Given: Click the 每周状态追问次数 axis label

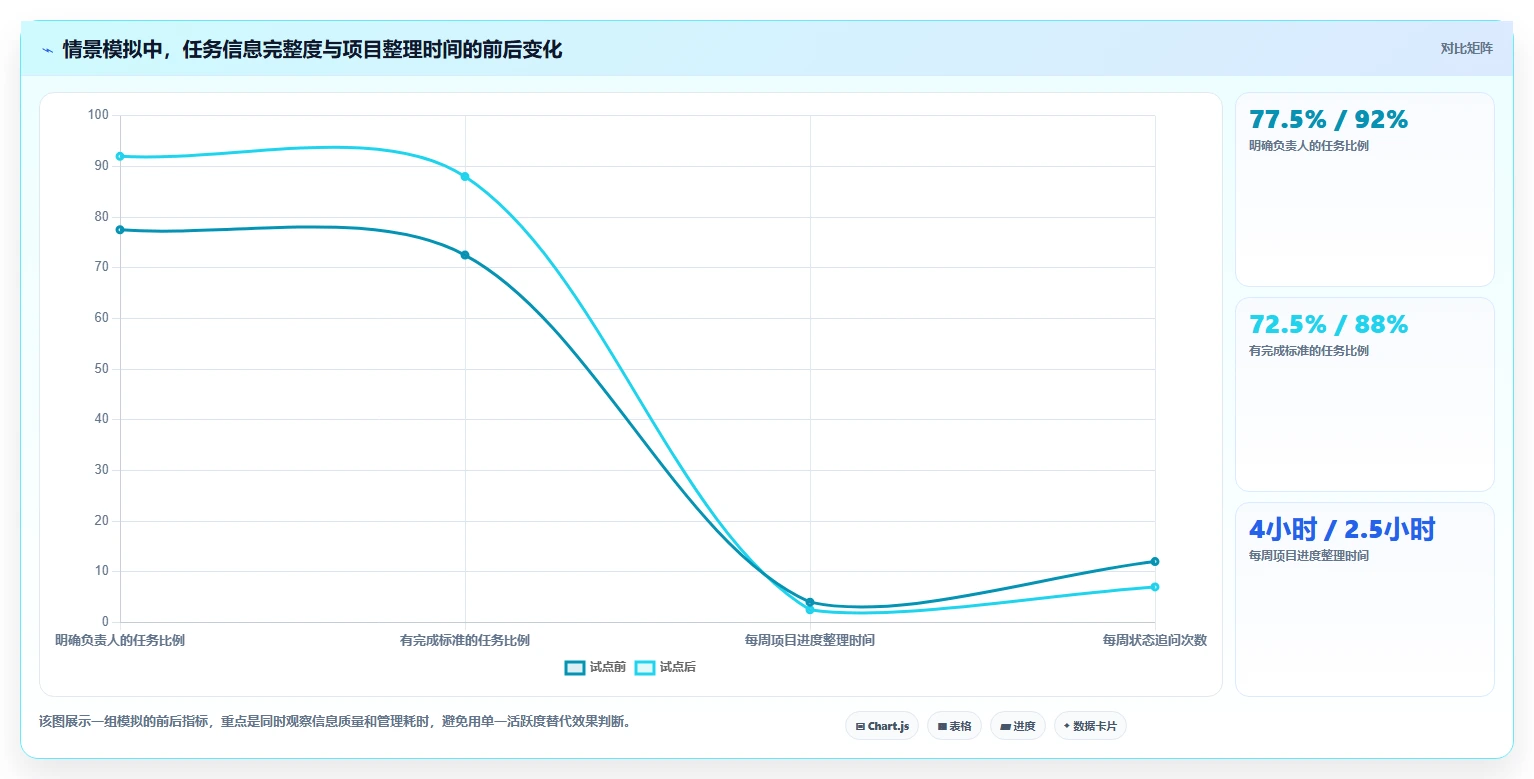Looking at the screenshot, I should (1155, 640).
